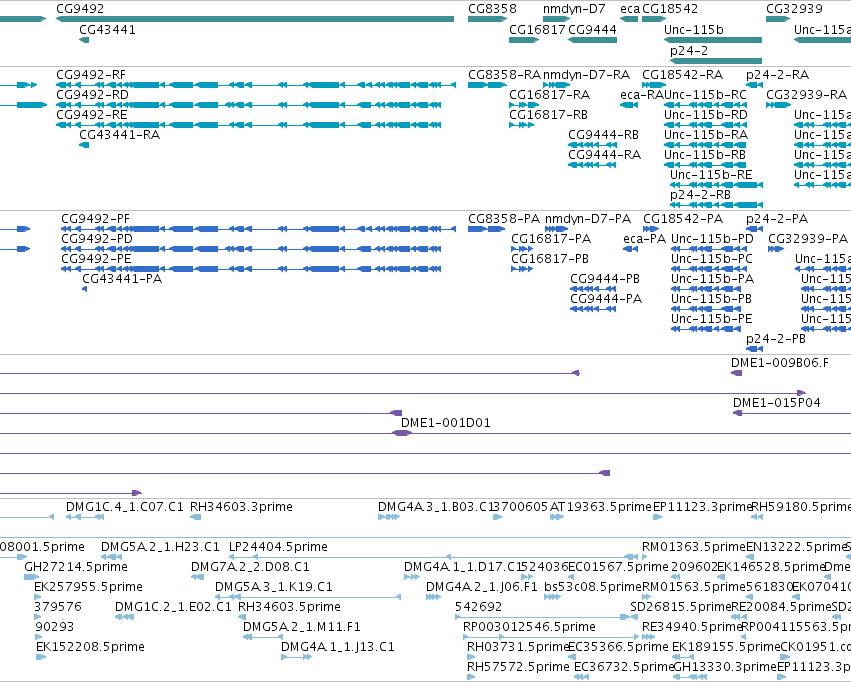Viewport: 851px width, 682px height.
Task: Select the nmdyn-D7-RA transcript label
Action: [587, 74]
